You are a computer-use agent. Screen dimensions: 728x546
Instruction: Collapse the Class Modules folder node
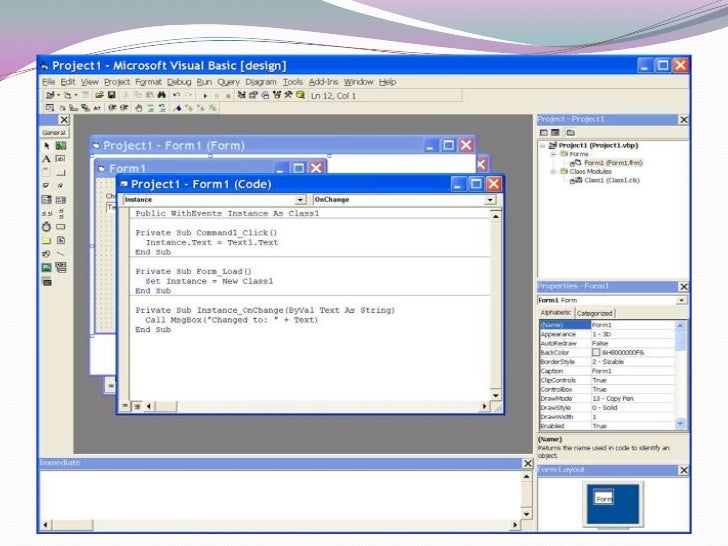(x=553, y=172)
